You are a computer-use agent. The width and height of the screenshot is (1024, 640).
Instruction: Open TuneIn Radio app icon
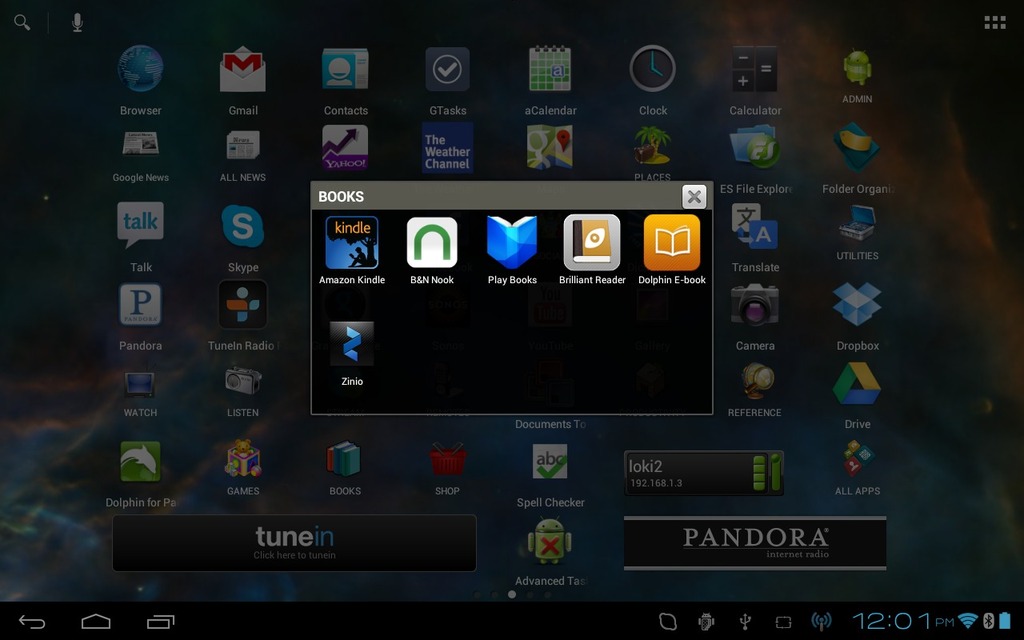[x=243, y=304]
